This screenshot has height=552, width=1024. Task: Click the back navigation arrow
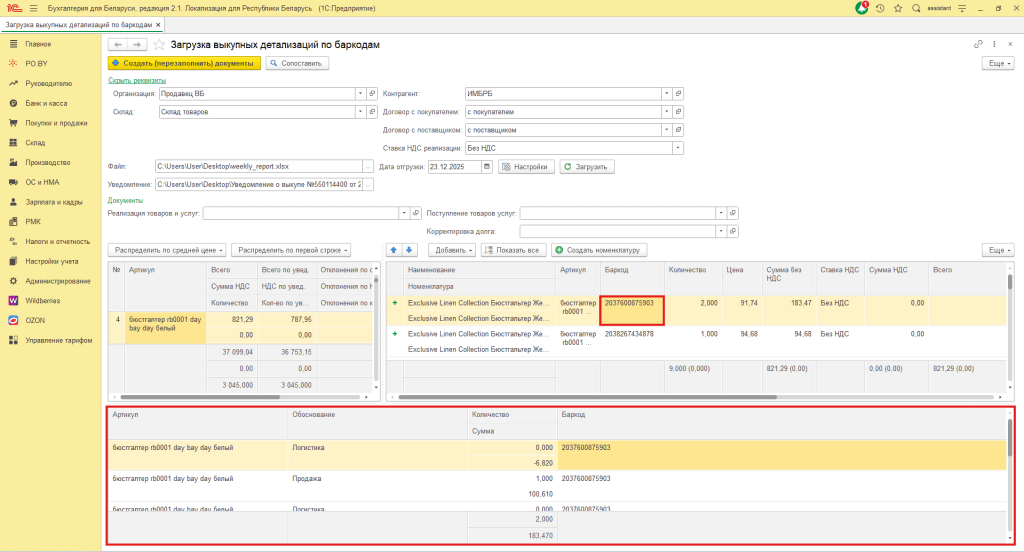117,45
